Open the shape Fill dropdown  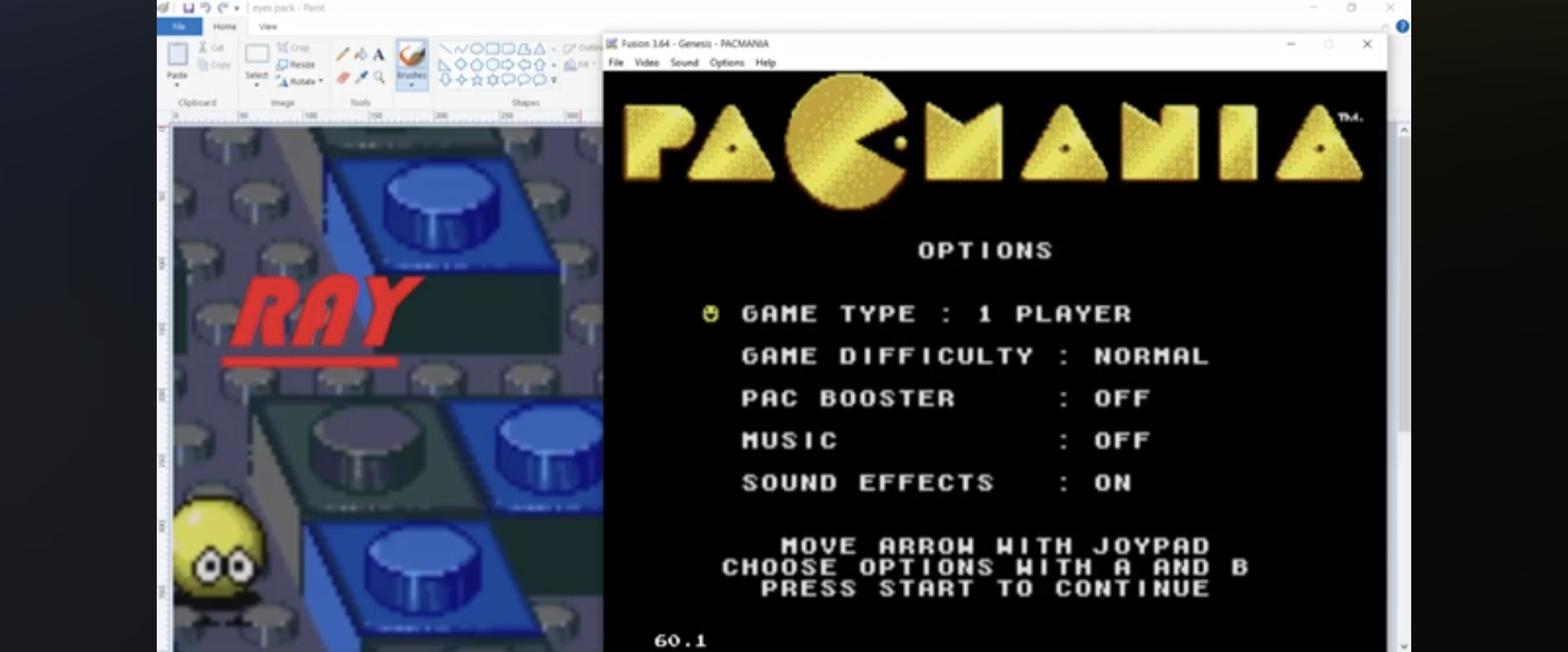[x=580, y=65]
